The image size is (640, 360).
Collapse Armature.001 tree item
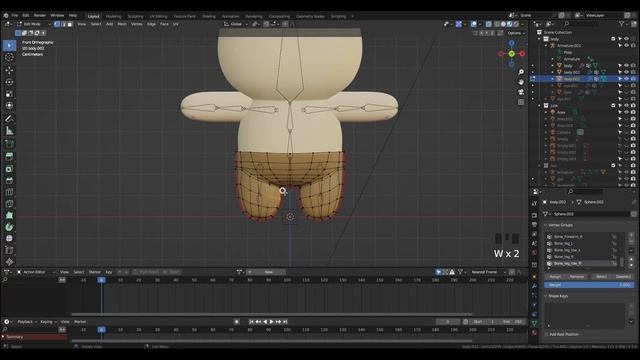pyautogui.click(x=546, y=46)
